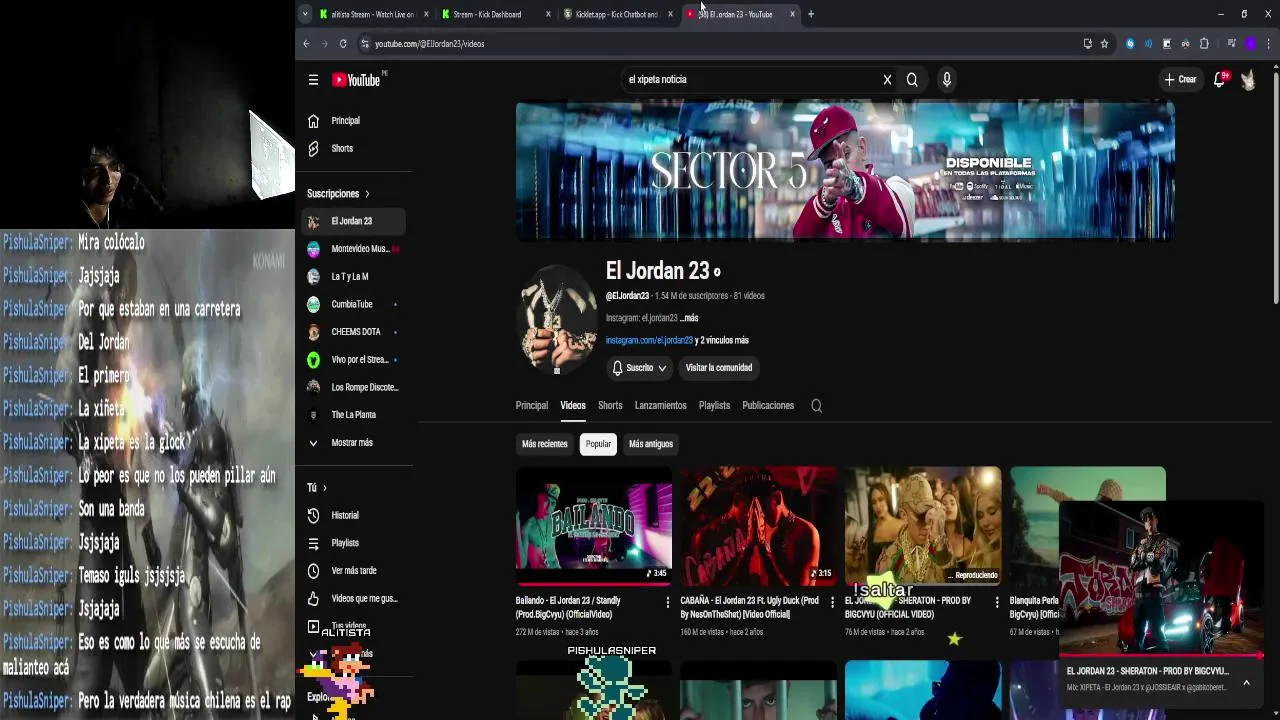The width and height of the screenshot is (1280, 720).
Task: Open CHEEMS DOTA subscription
Action: (x=353, y=332)
